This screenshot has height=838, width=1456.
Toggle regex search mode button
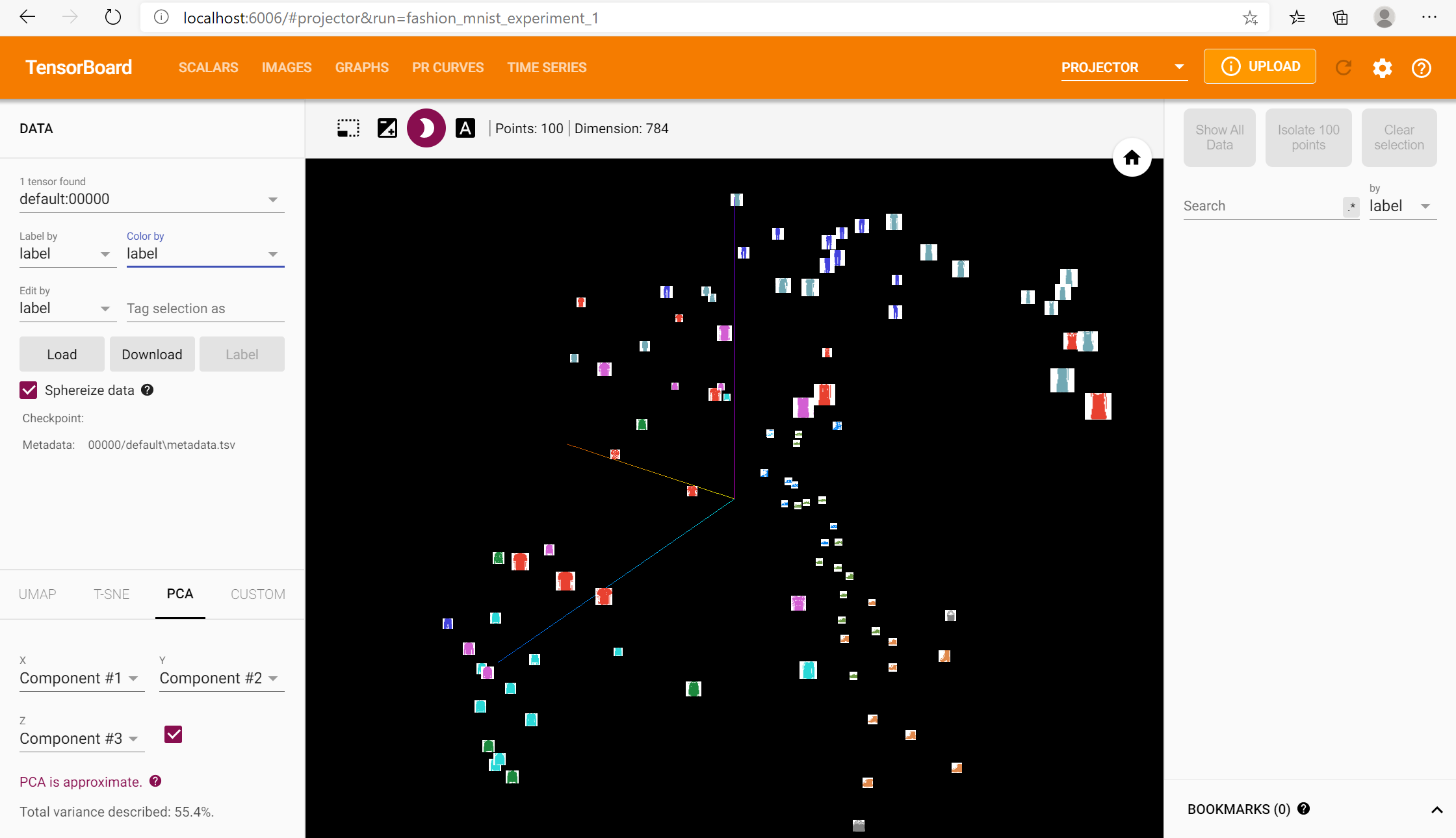[1351, 207]
